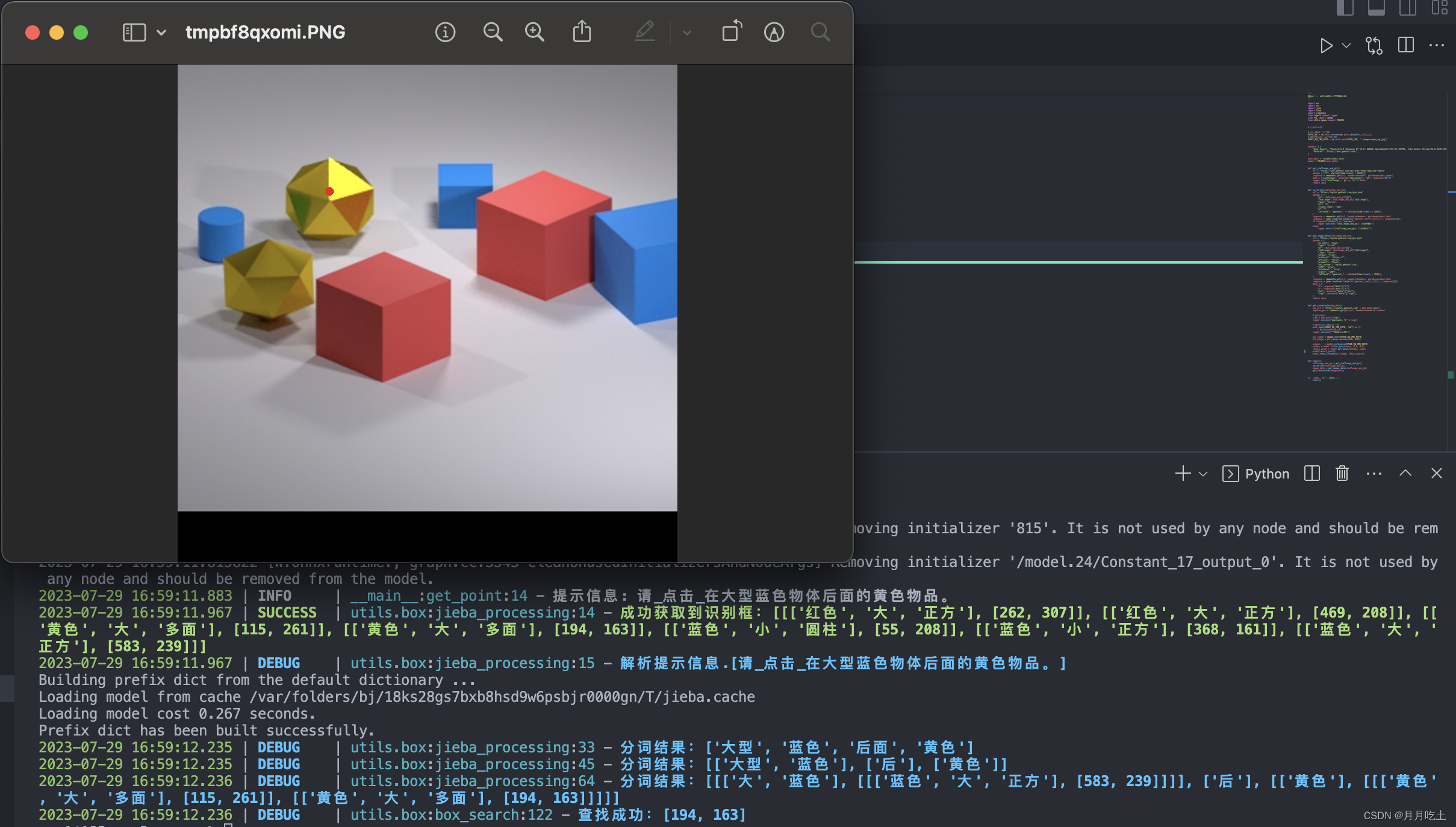Click 'utils.box:jieba_processing:64' log source
This screenshot has height=827, width=1456.
[473, 781]
